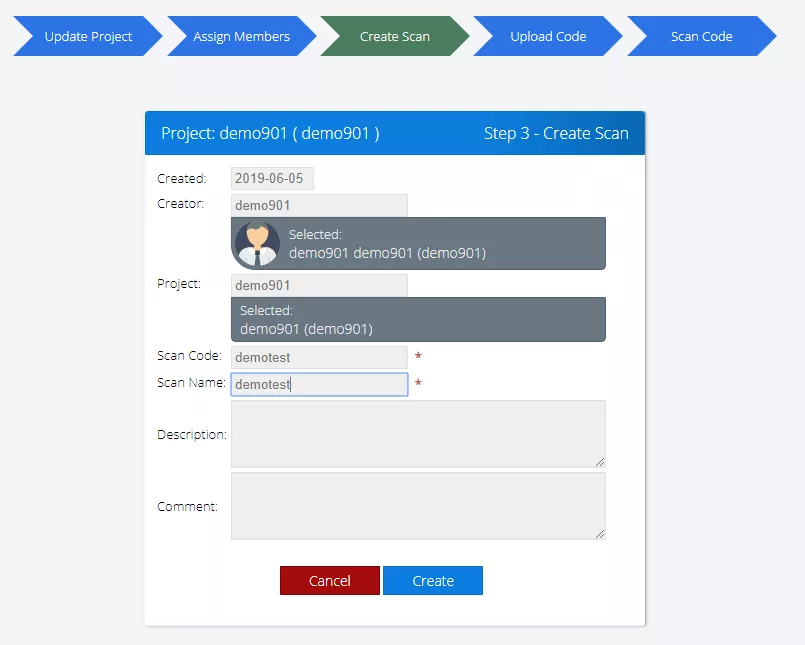
Task: Click the Project: demo901 header title
Action: [x=271, y=133]
